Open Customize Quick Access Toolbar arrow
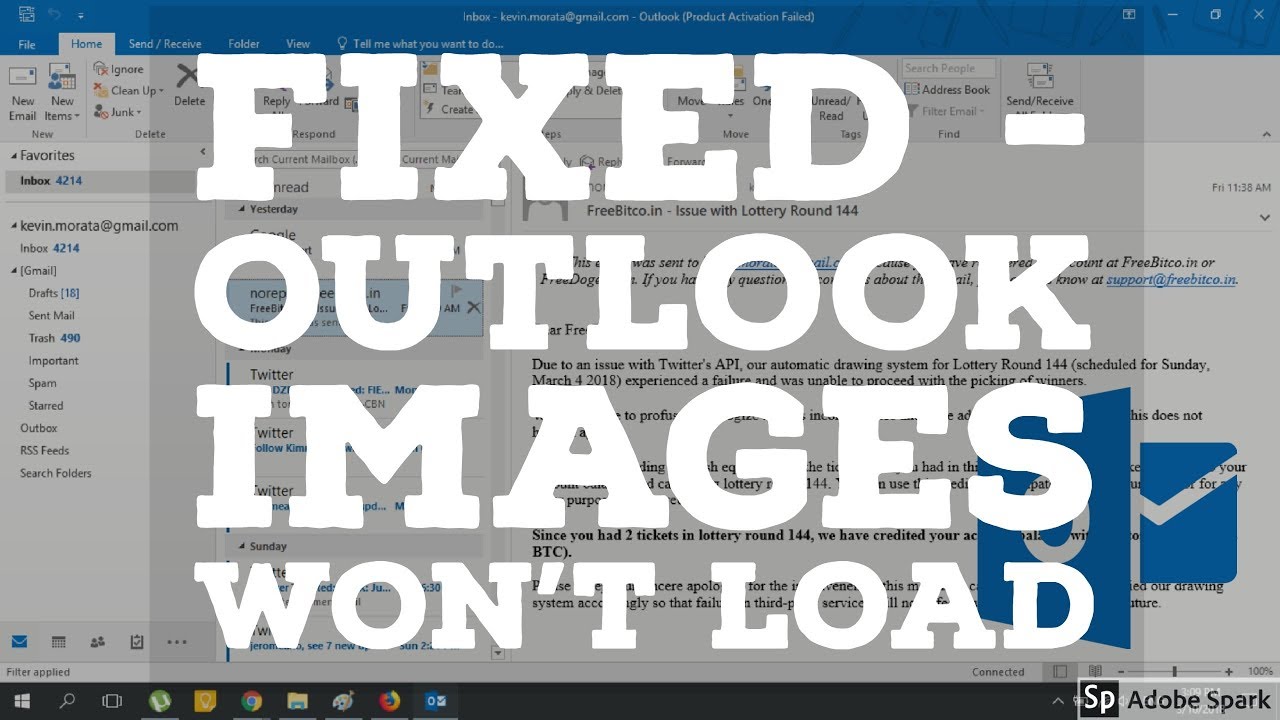 pyautogui.click(x=81, y=17)
